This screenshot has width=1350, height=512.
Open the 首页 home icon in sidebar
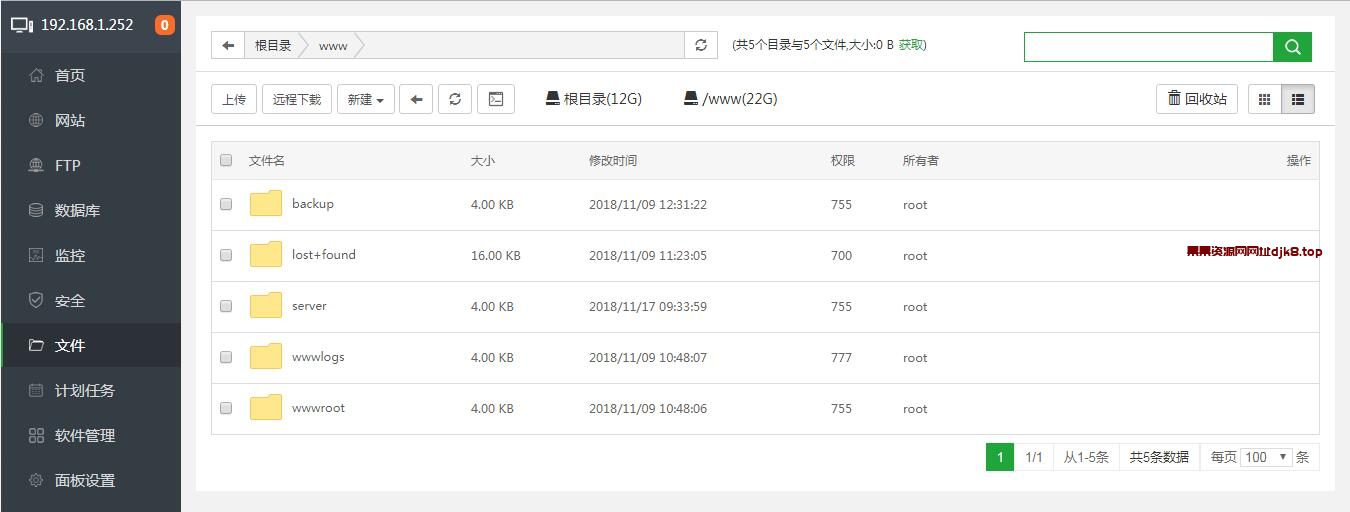37,75
